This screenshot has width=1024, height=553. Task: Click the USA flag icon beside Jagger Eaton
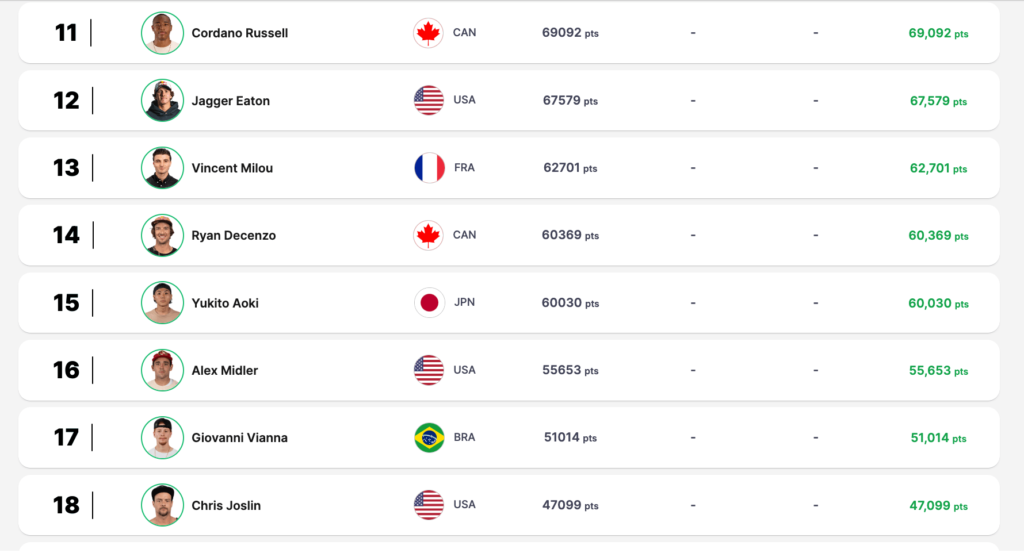pyautogui.click(x=429, y=100)
